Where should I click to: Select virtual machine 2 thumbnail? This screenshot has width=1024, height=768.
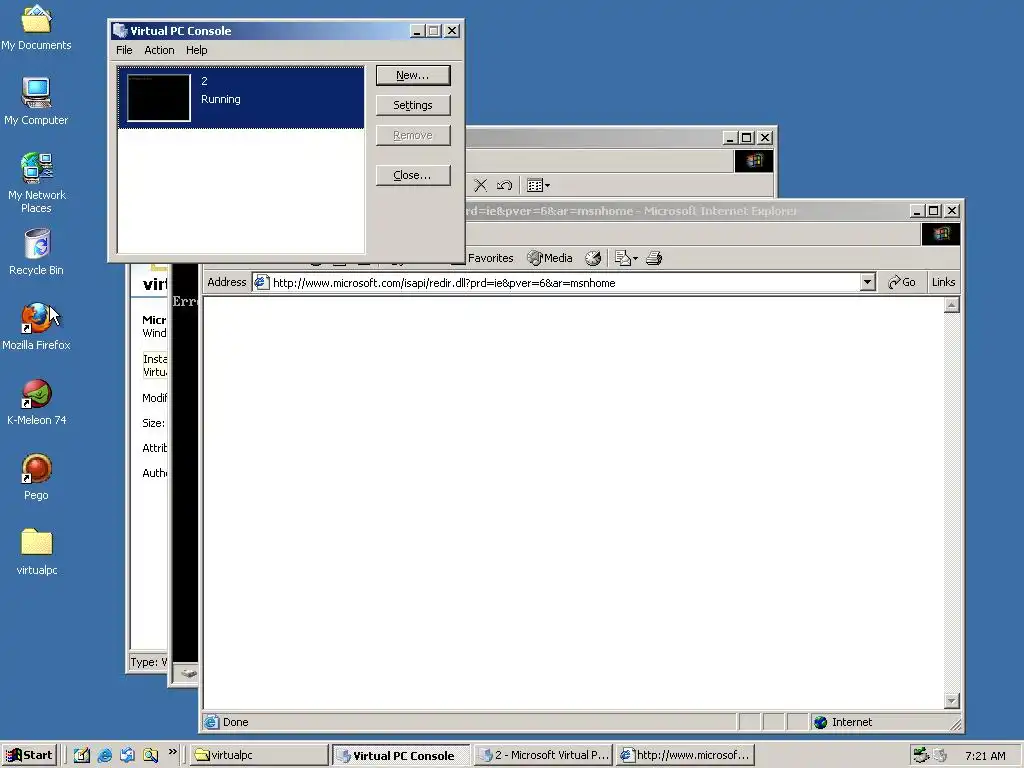159,98
